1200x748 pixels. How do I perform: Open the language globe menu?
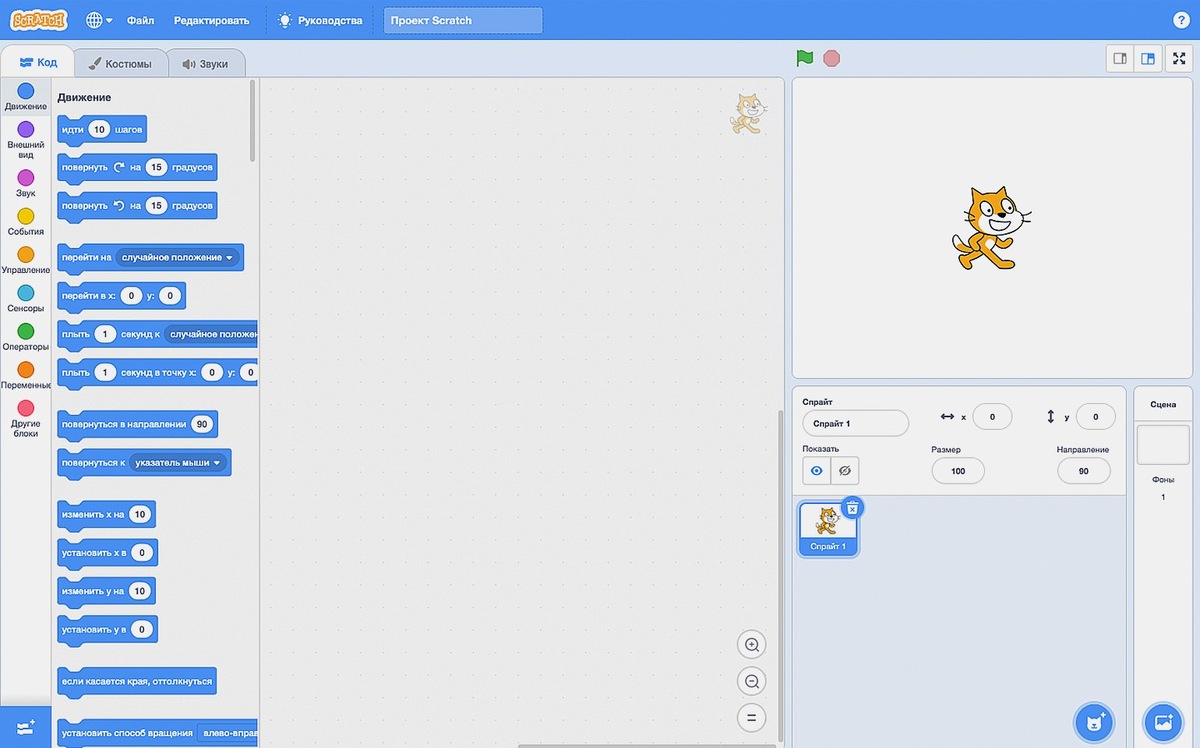98,20
